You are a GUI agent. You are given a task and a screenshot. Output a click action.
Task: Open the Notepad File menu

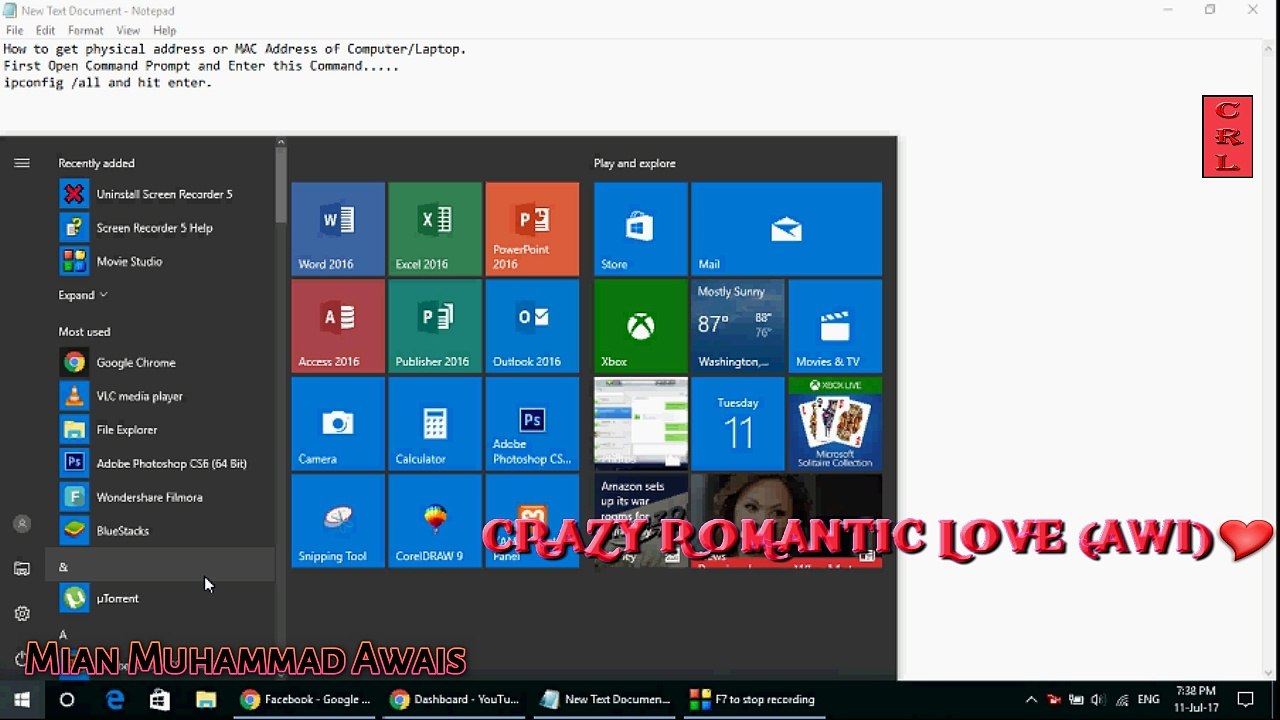tap(14, 31)
